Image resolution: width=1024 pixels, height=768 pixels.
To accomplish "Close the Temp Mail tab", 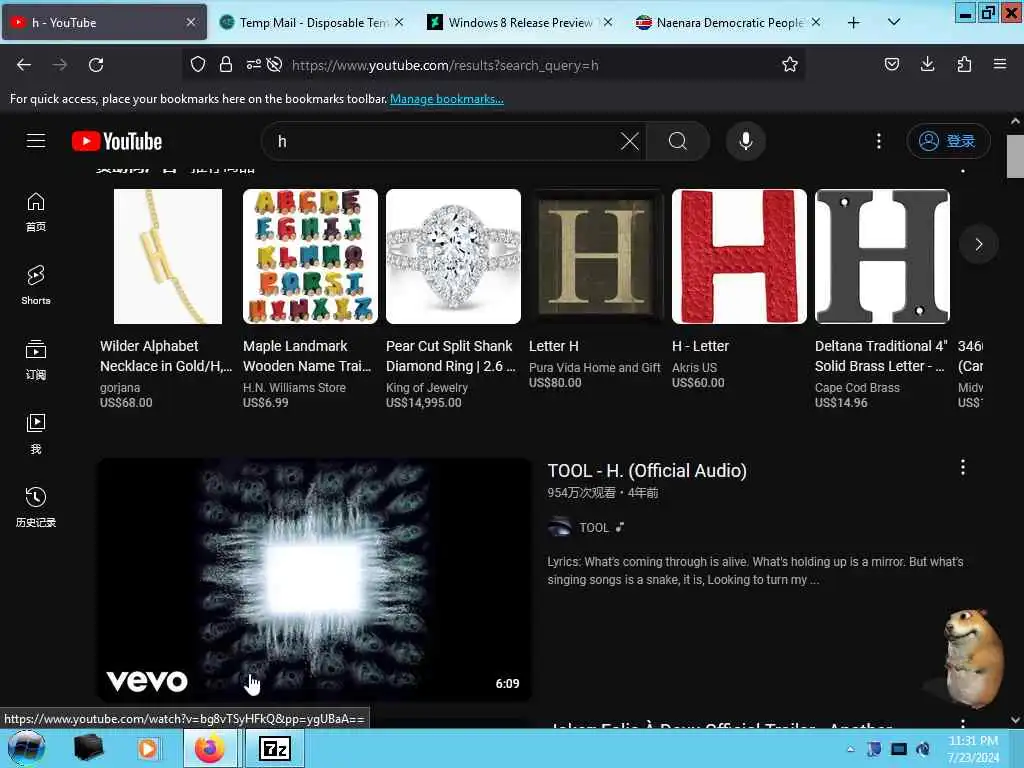I will pyautogui.click(x=399, y=23).
